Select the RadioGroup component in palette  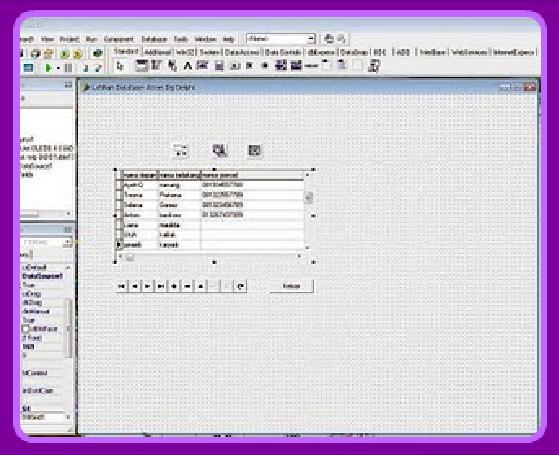tap(342, 66)
